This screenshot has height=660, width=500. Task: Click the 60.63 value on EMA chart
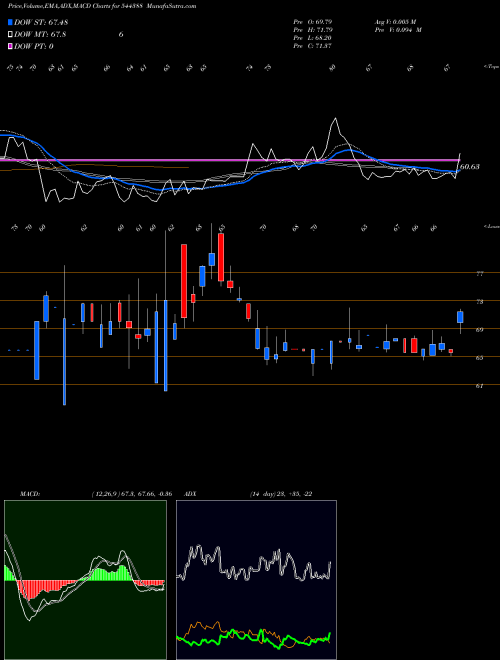[x=469, y=167]
